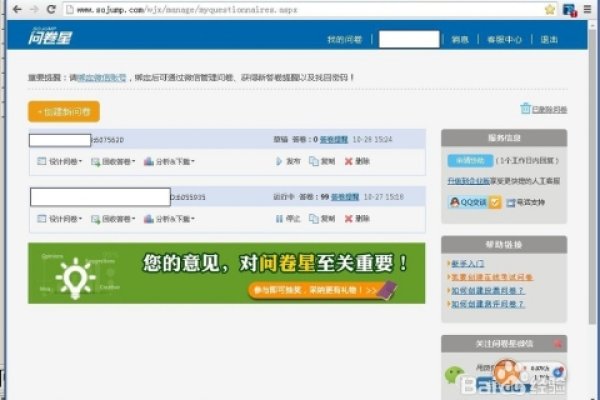The height and width of the screenshot is (400, 600).
Task: Click the light bulb image in the green banner
Action: point(75,278)
